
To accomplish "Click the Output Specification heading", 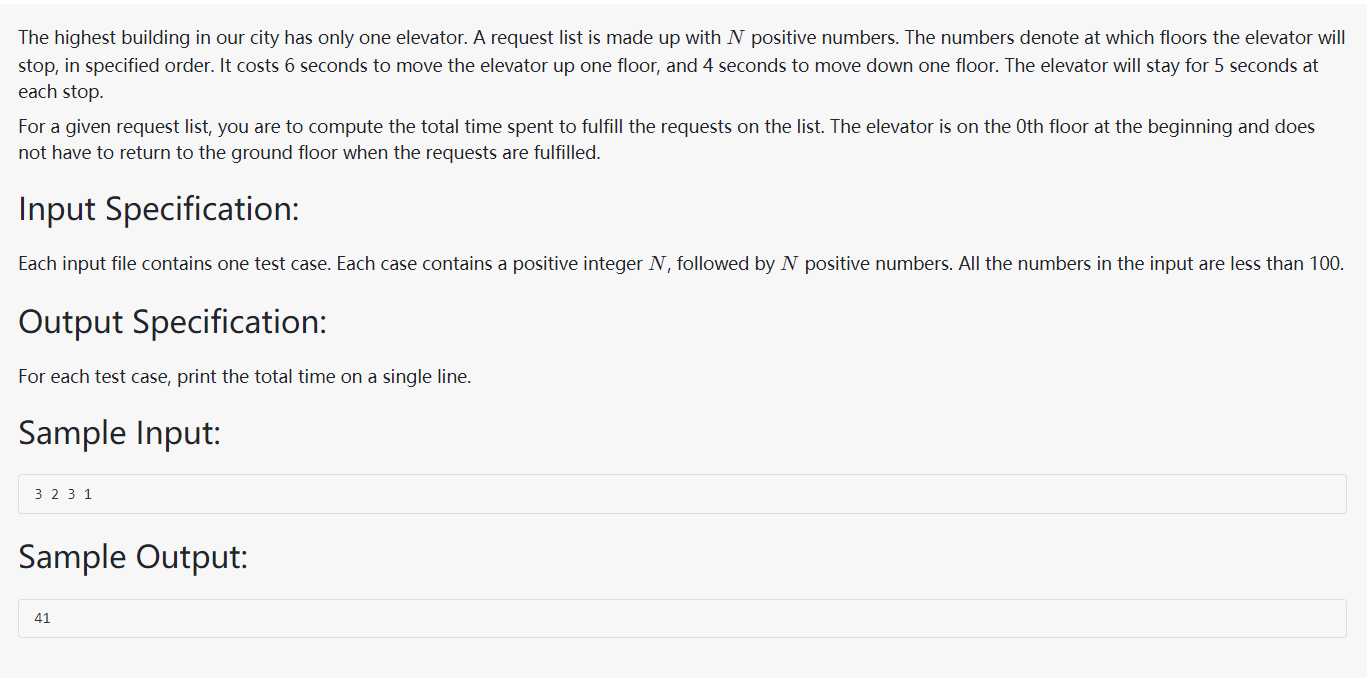I will (173, 322).
